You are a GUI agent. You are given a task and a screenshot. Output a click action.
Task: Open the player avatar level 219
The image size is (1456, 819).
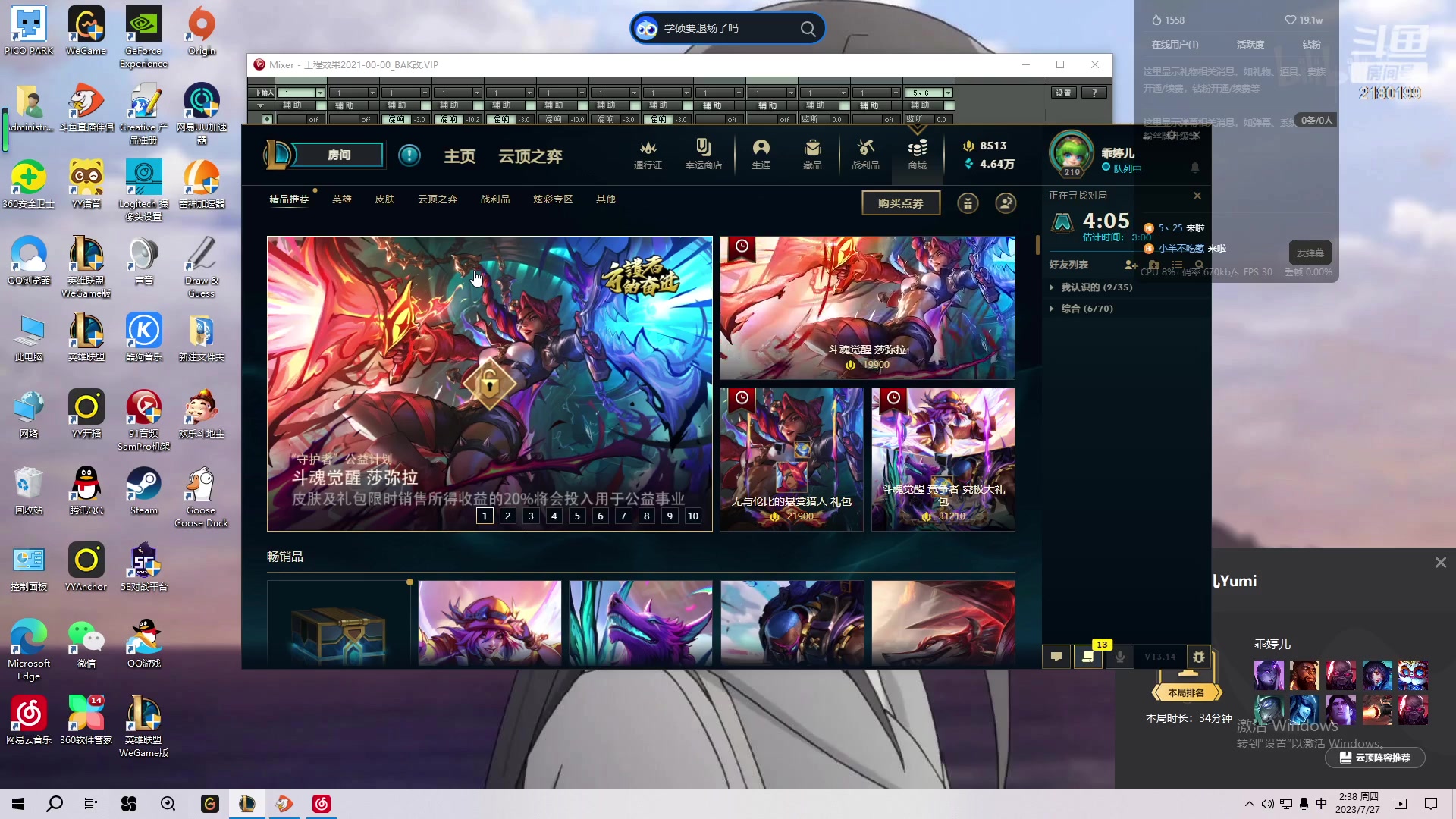tap(1071, 153)
